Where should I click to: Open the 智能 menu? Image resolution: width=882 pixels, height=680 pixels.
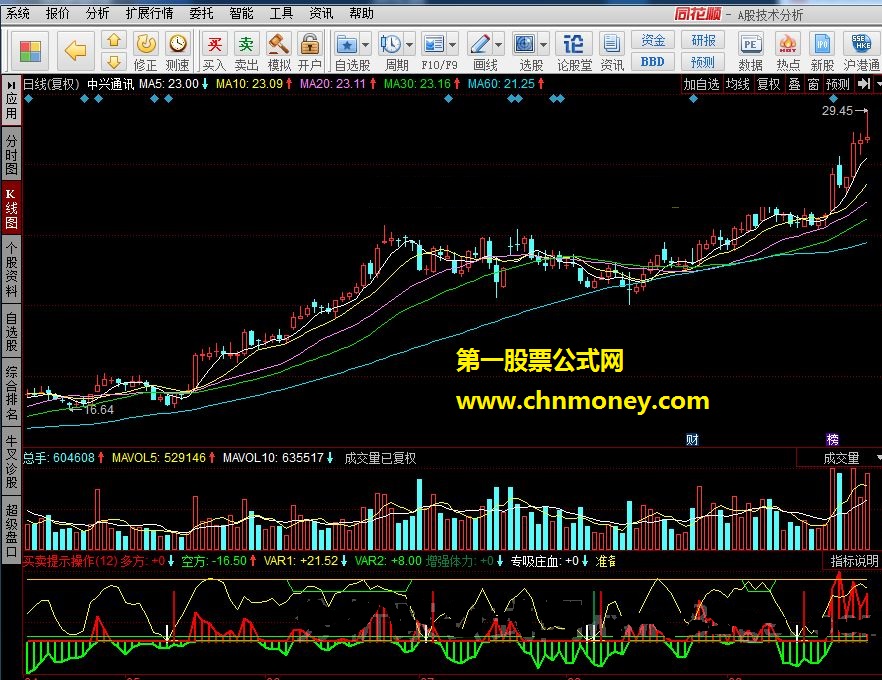pyautogui.click(x=241, y=13)
